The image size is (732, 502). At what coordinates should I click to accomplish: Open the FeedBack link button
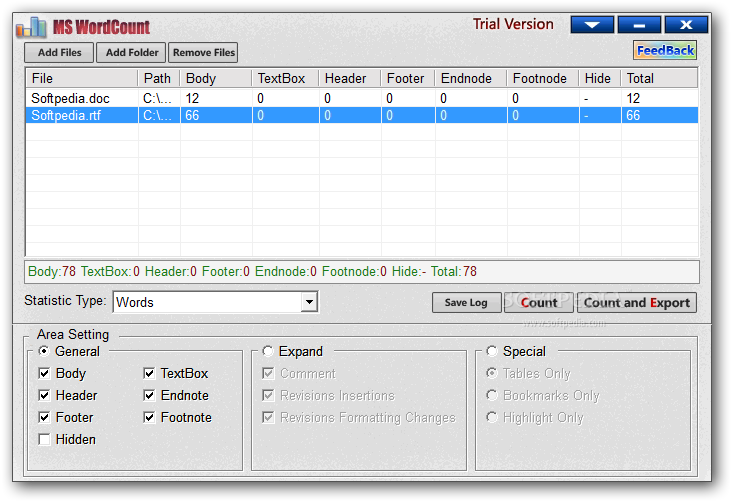[x=665, y=50]
